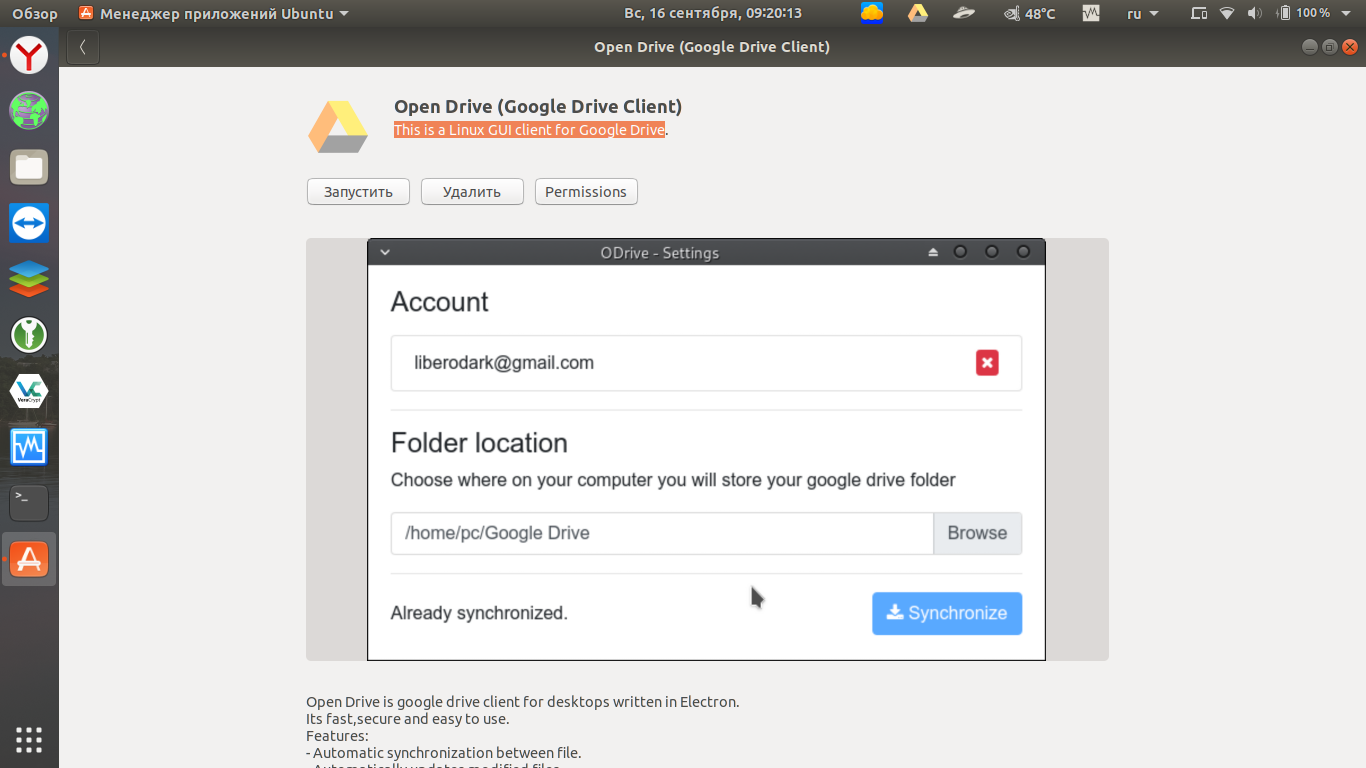The width and height of the screenshot is (1366, 768).
Task: Switch keyboard layout via ru dropdown
Action: 1142,13
